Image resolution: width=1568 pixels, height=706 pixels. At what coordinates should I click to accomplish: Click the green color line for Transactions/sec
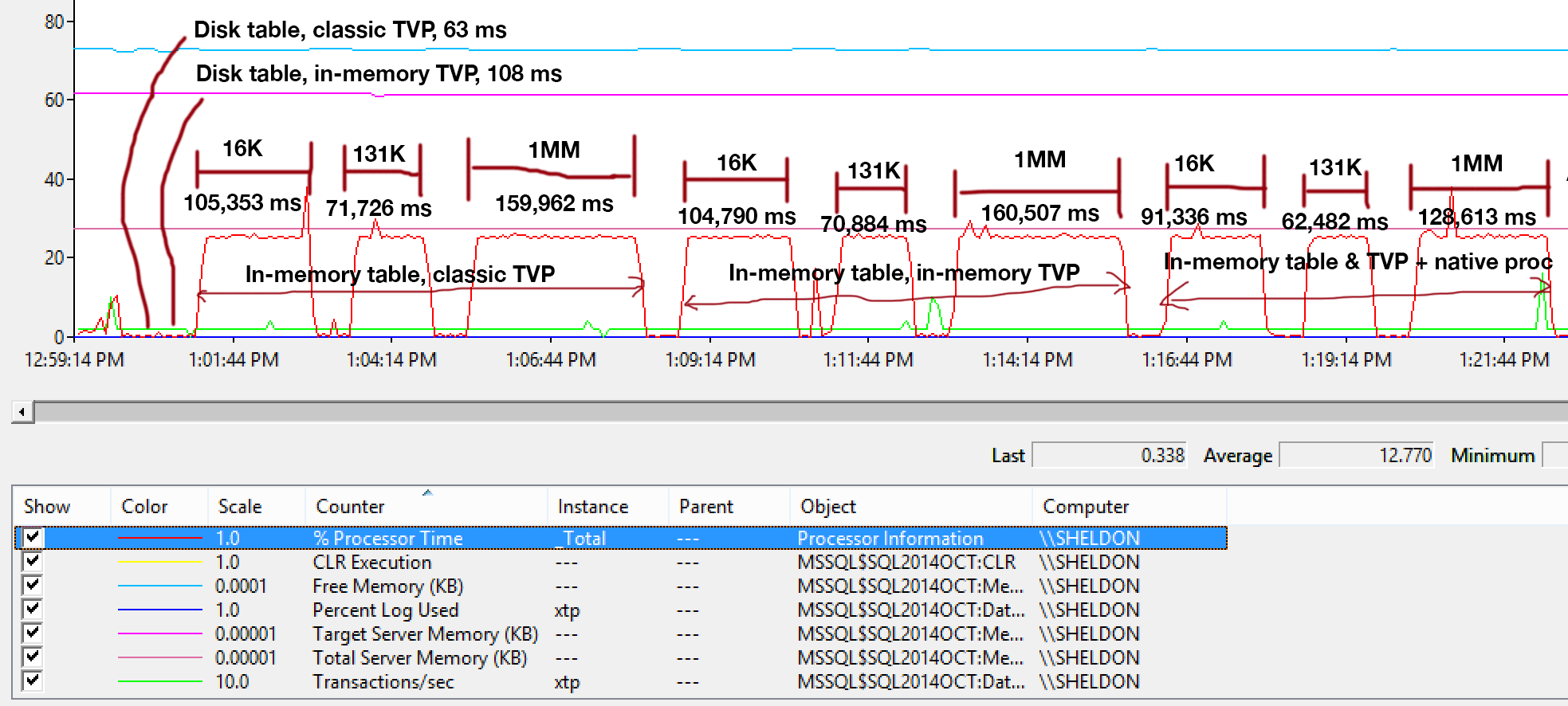point(159,682)
